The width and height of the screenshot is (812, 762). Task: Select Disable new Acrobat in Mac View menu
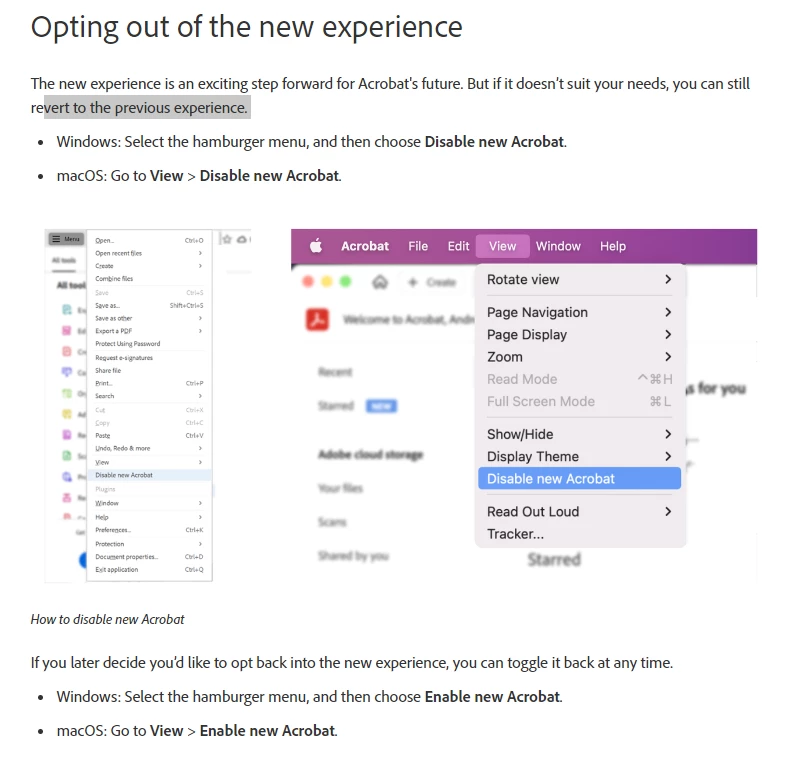click(579, 479)
